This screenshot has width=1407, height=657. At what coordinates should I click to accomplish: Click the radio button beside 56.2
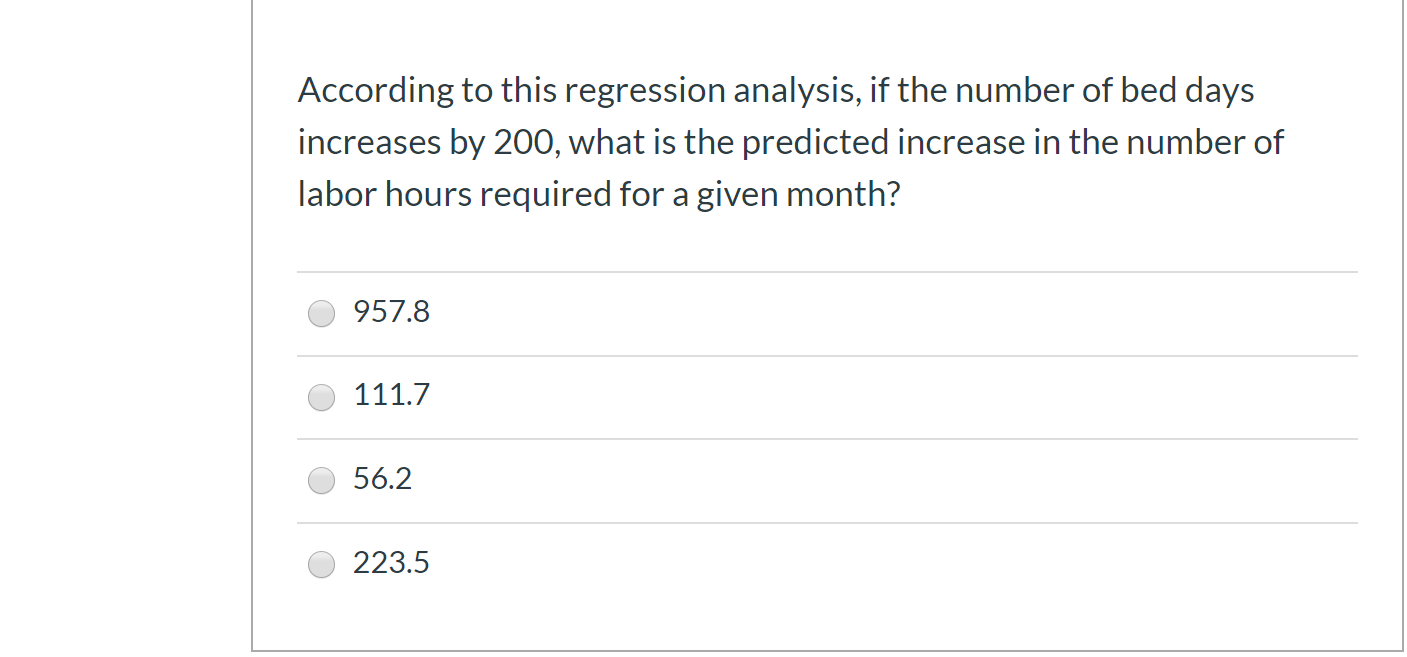pyautogui.click(x=321, y=480)
